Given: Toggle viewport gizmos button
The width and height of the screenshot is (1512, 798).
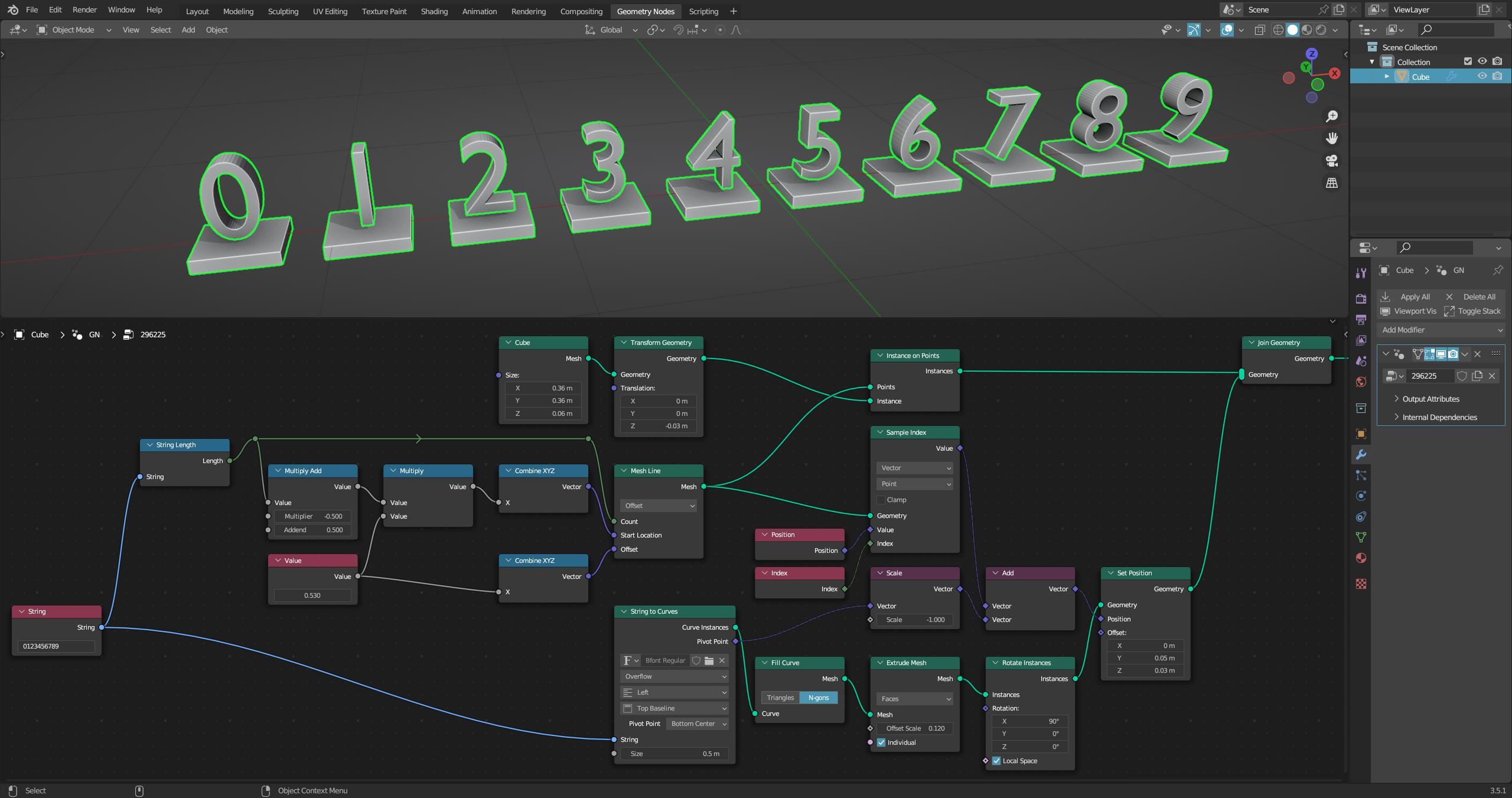Looking at the screenshot, I should (1194, 30).
